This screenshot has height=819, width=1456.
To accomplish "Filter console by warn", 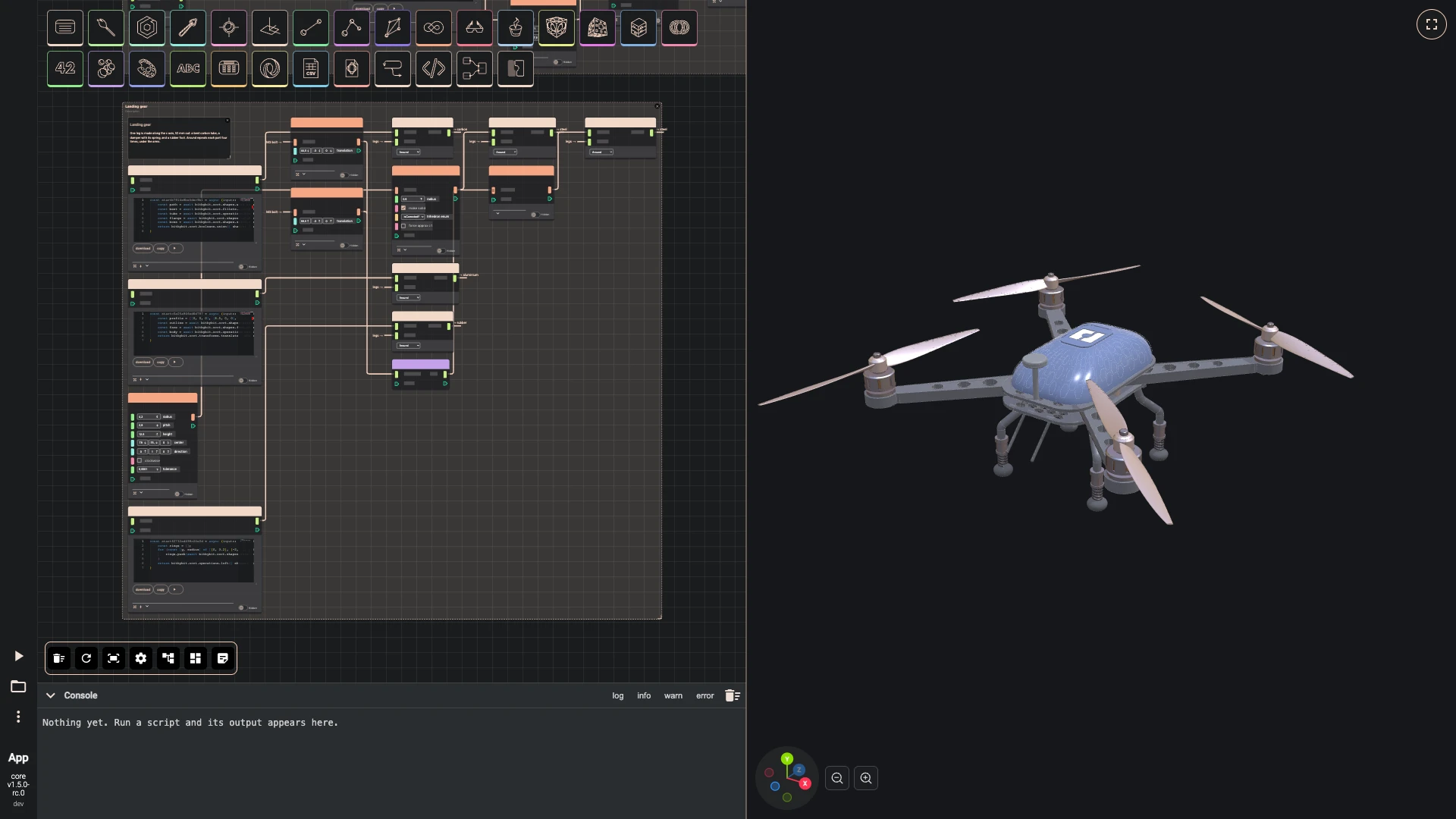I will (673, 695).
